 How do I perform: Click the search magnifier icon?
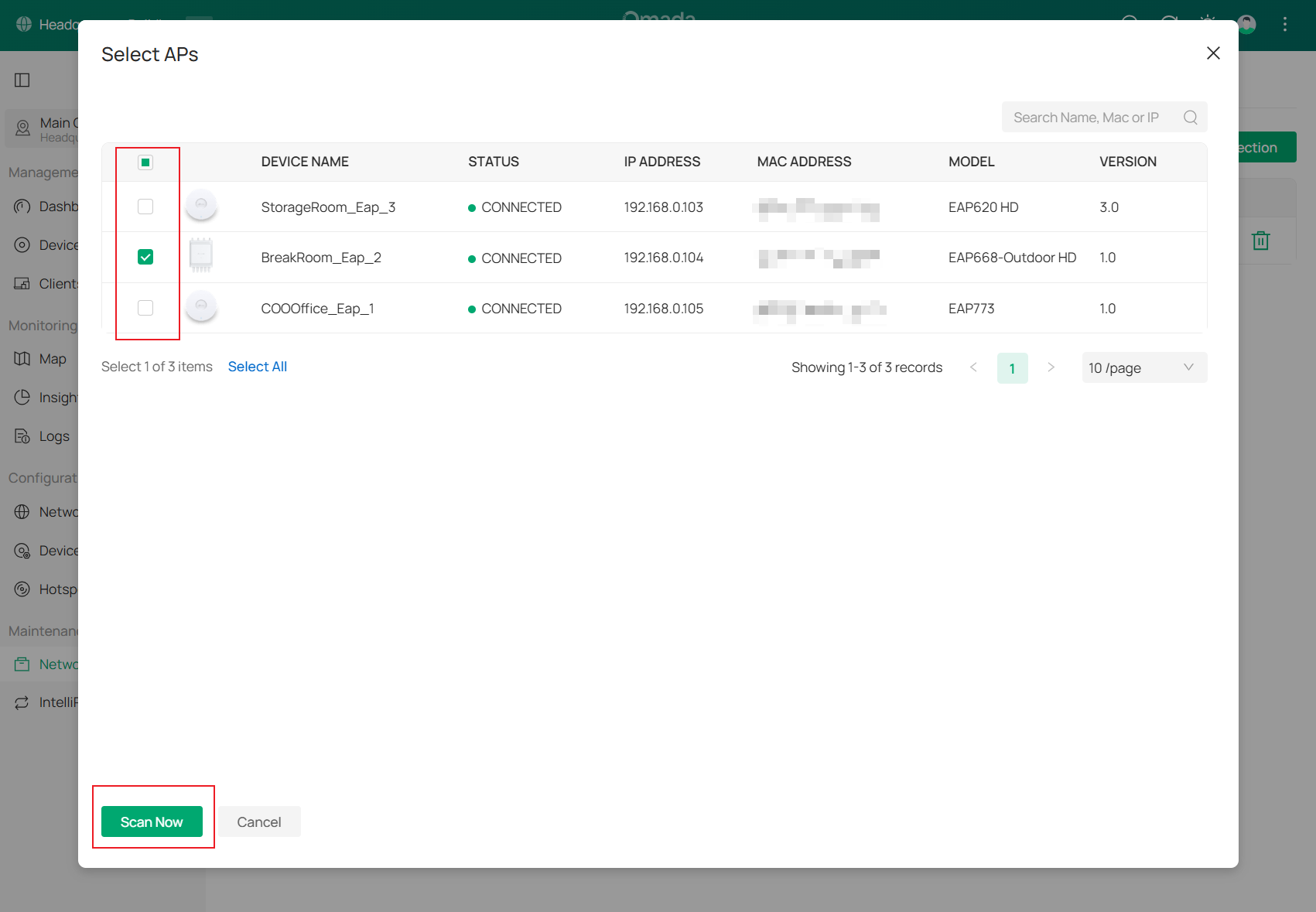[x=1190, y=117]
